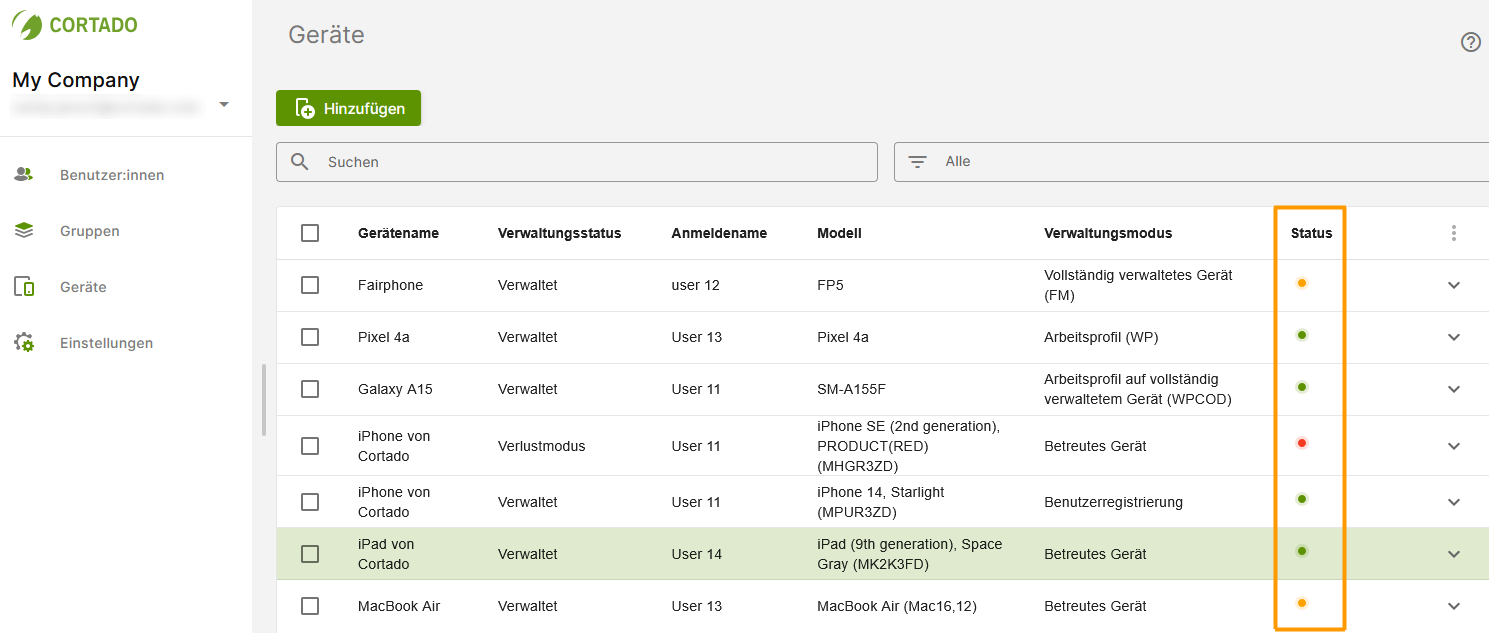Click the Hinzufügen button
Viewport: 1489px width, 633px height.
(348, 108)
